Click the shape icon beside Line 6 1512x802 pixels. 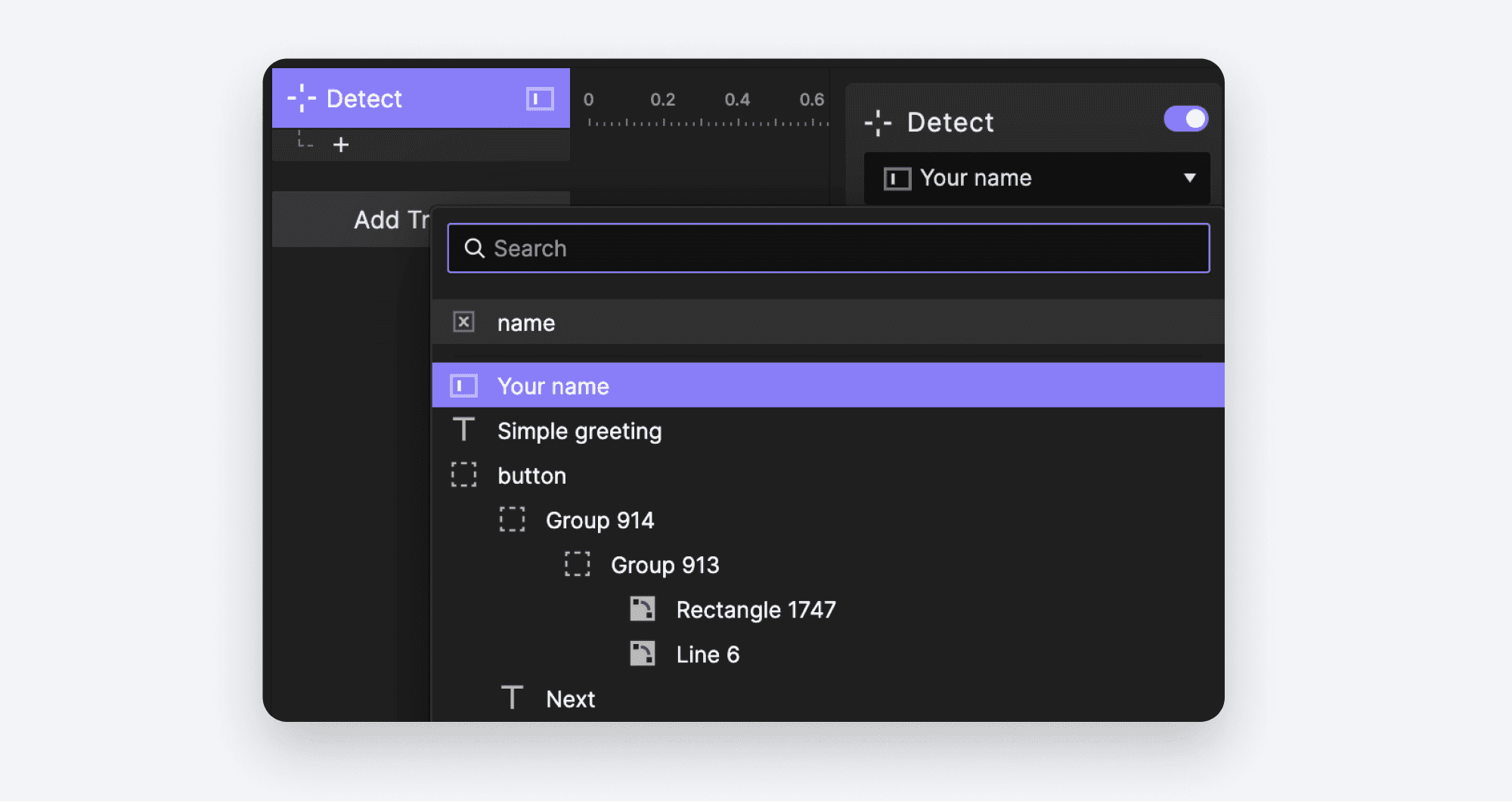[643, 653]
